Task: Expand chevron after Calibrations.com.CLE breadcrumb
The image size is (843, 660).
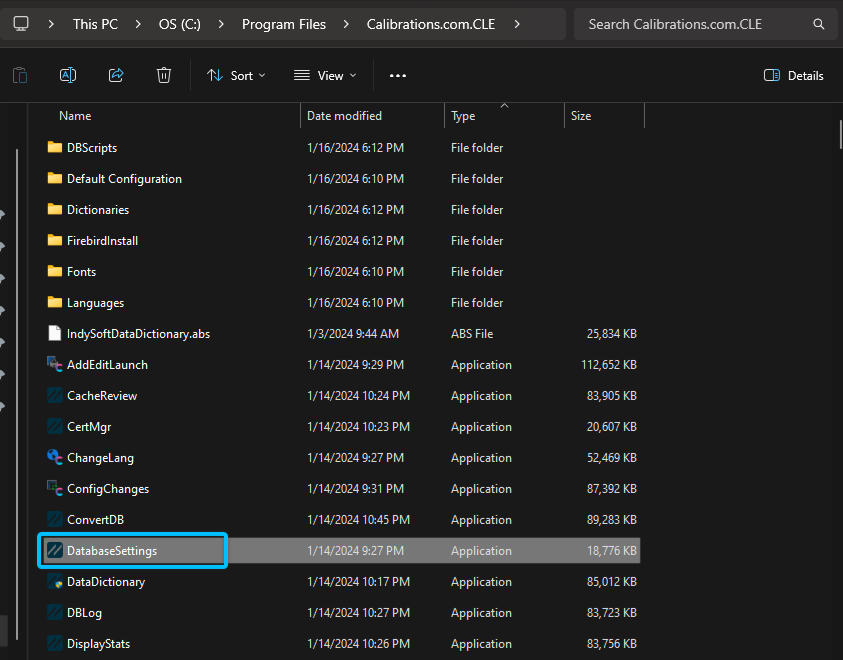Action: coord(517,24)
